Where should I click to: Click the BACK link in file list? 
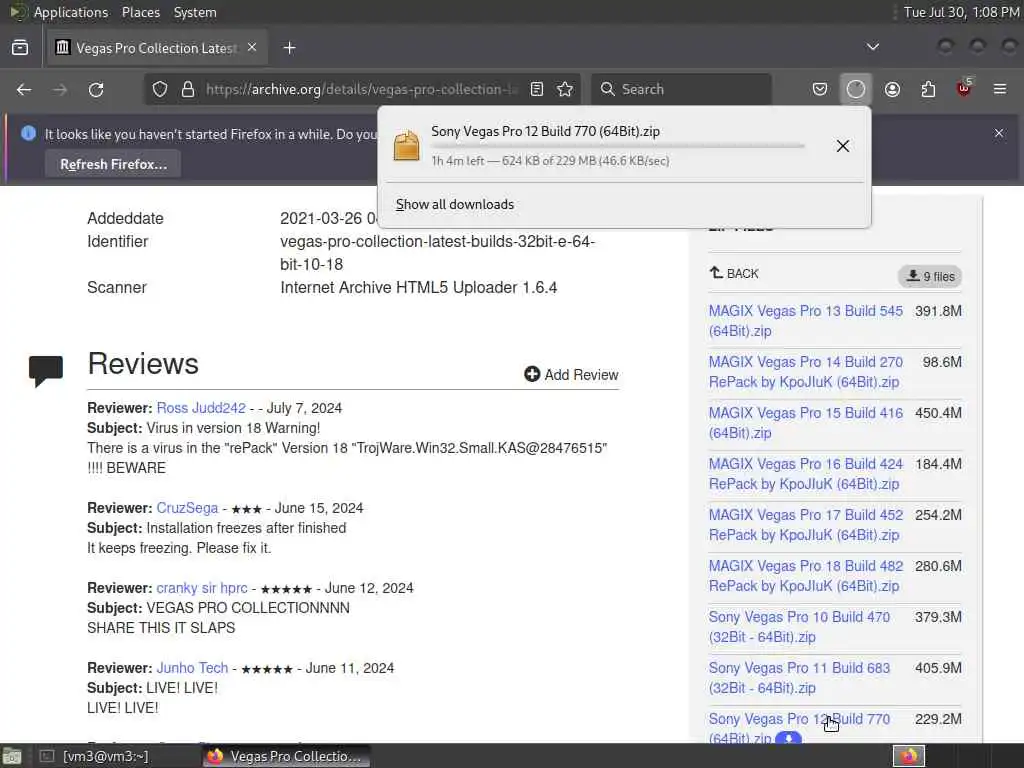click(734, 274)
